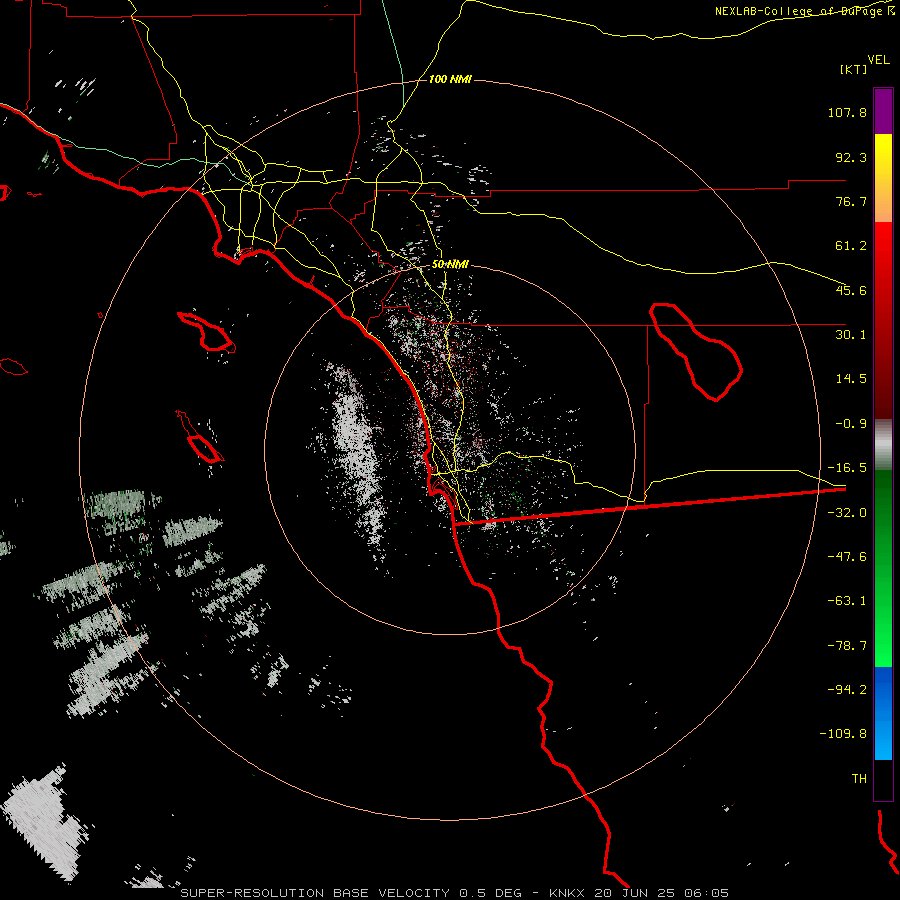Click the [KT] units label
Viewport: 900px width, 900px height.
coord(853,69)
